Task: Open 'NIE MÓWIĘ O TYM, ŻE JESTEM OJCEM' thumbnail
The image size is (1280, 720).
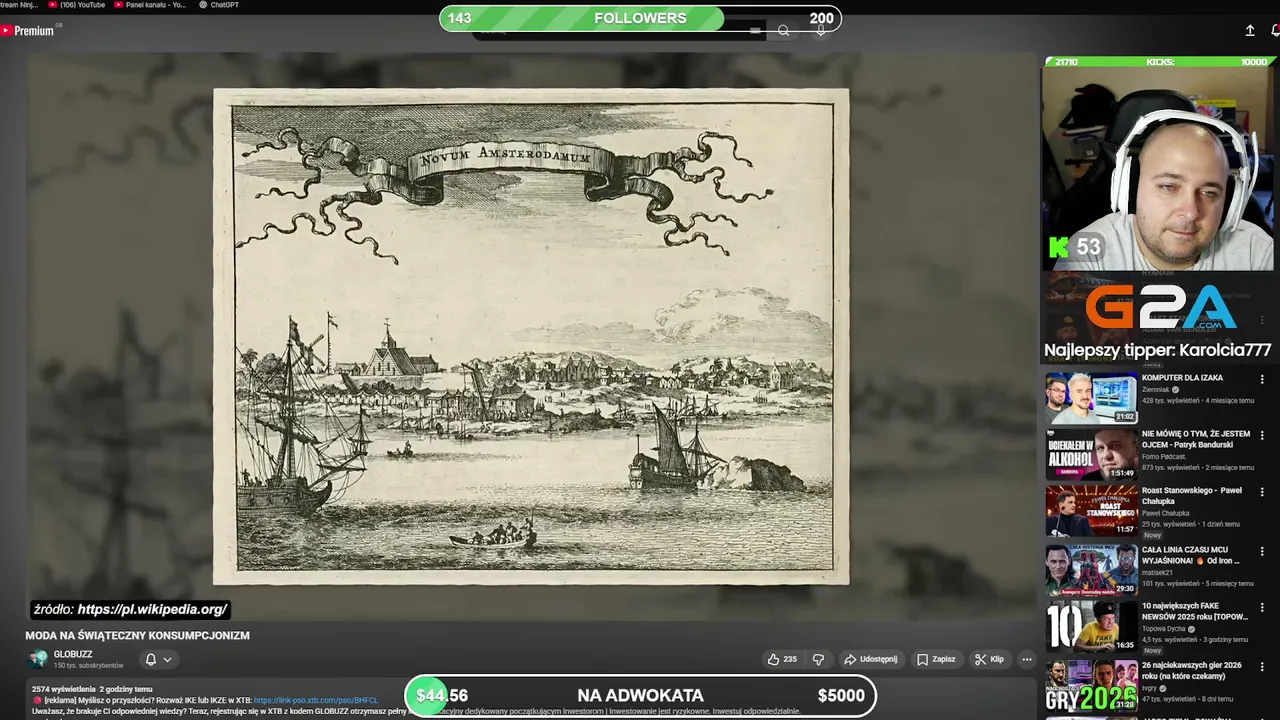Action: (1092, 454)
